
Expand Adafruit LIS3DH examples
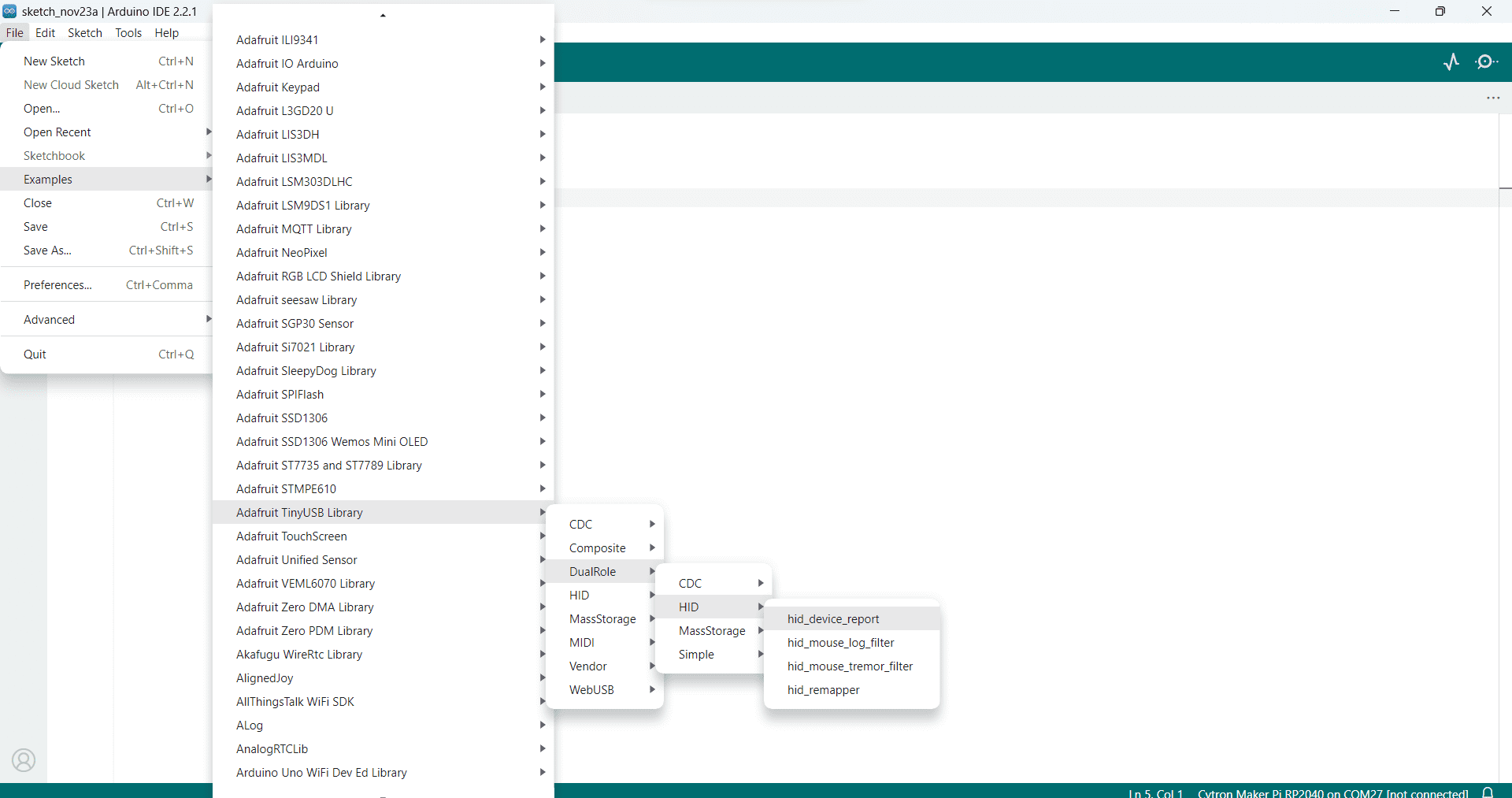click(x=384, y=135)
